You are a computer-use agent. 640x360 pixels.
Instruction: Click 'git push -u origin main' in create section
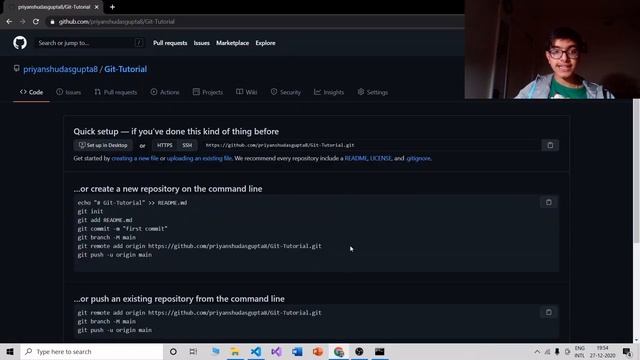[x=115, y=255]
